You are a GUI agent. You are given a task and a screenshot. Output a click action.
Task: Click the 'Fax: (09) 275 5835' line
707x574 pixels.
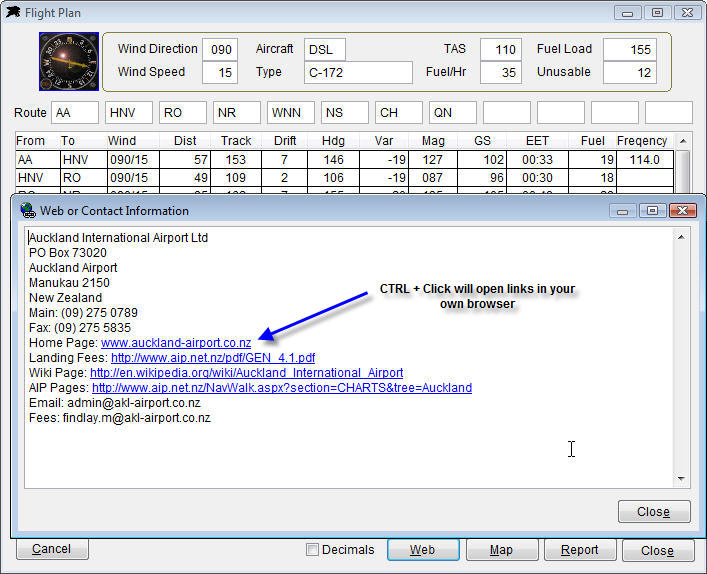(x=79, y=328)
